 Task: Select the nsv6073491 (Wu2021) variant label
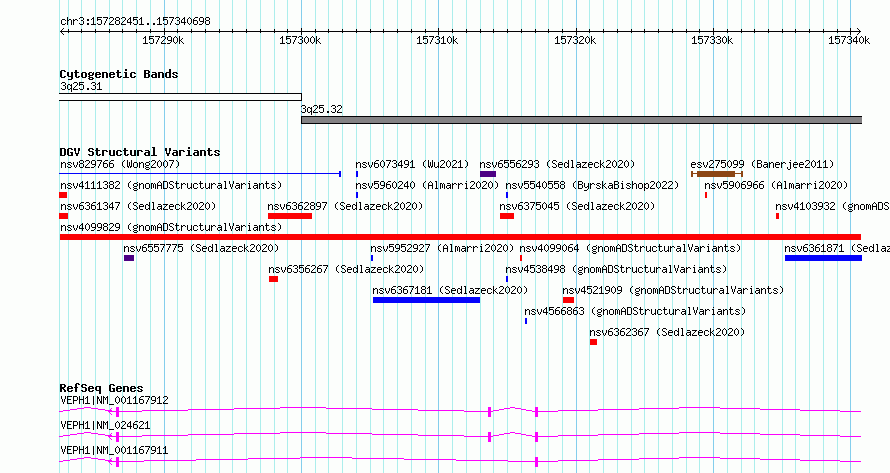412,164
